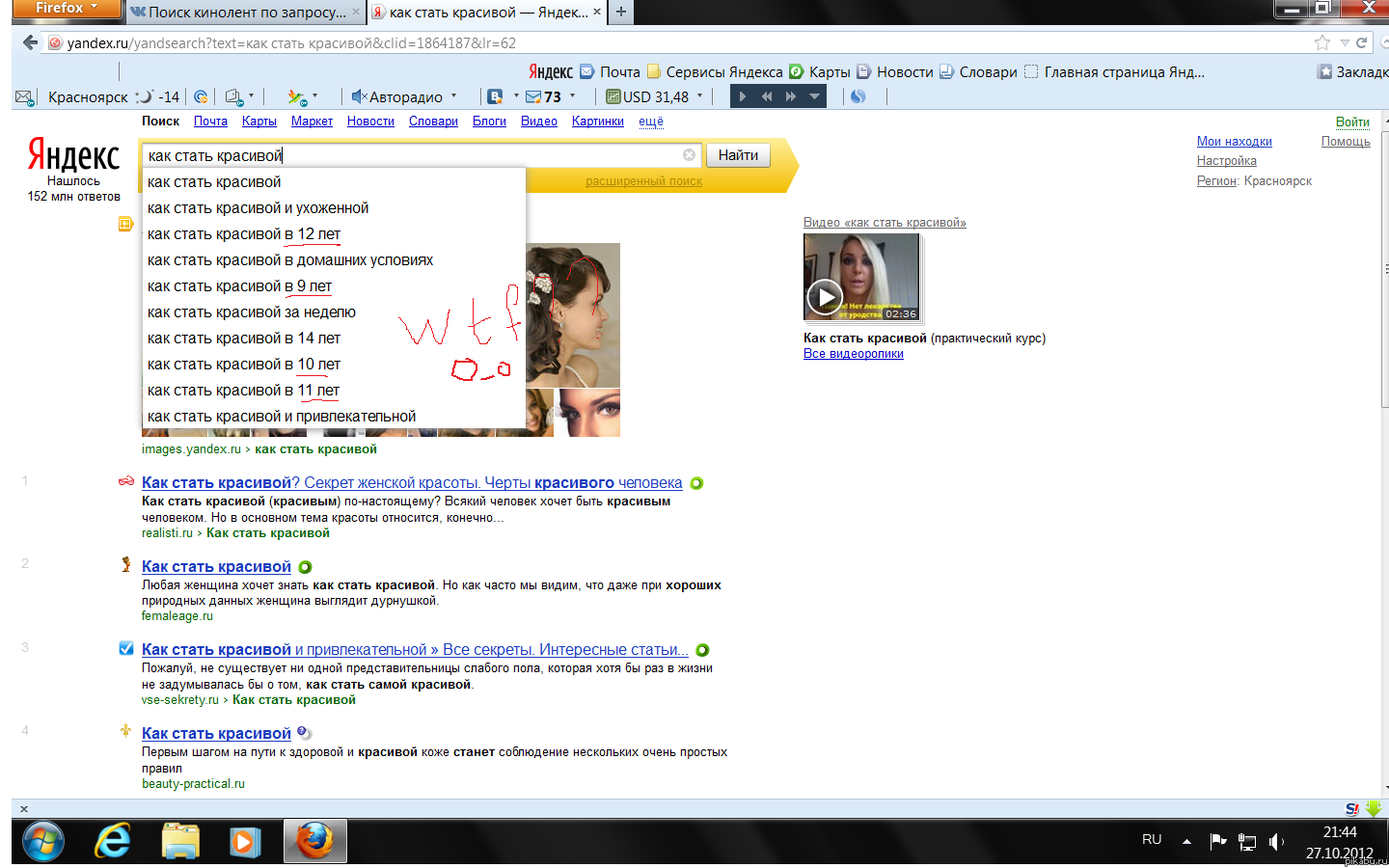Open Маркет in Yandex navigation

tap(312, 122)
